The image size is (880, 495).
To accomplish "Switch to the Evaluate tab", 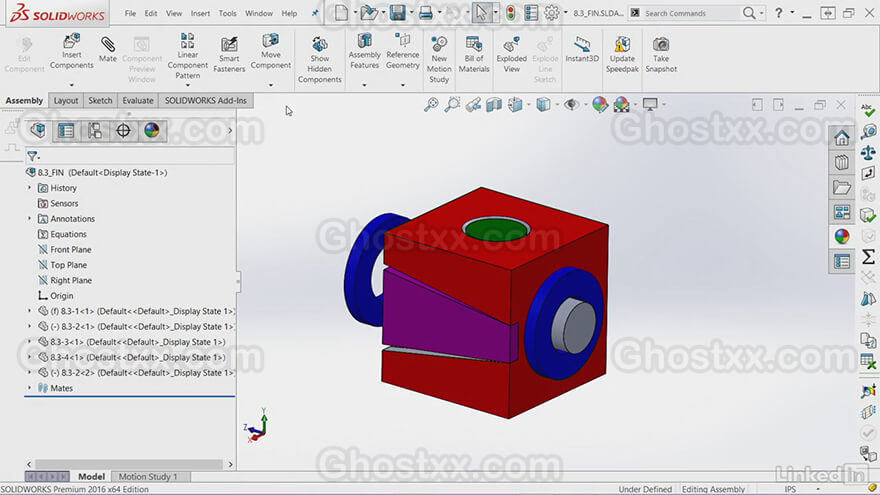I will click(x=138, y=100).
